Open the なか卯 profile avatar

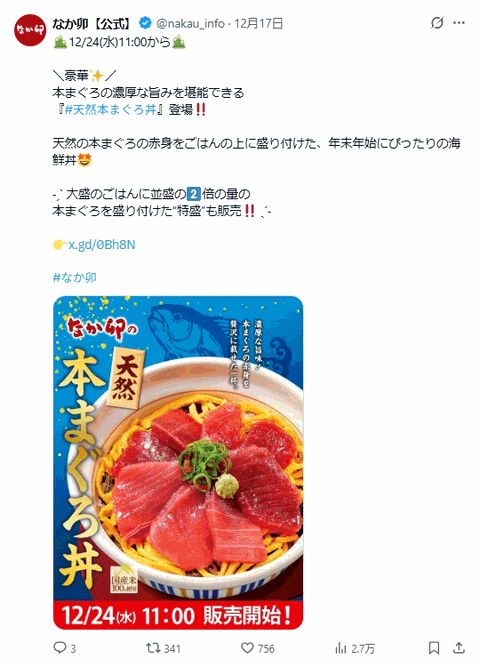click(30, 30)
